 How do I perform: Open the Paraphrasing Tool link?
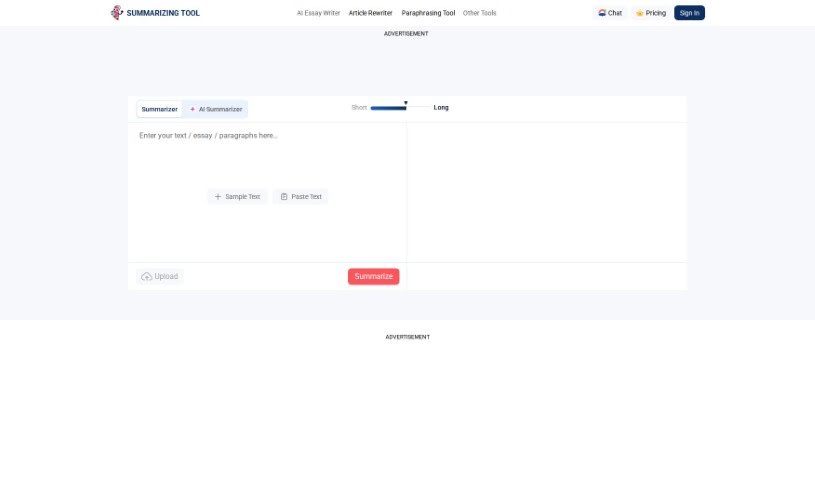coord(428,13)
